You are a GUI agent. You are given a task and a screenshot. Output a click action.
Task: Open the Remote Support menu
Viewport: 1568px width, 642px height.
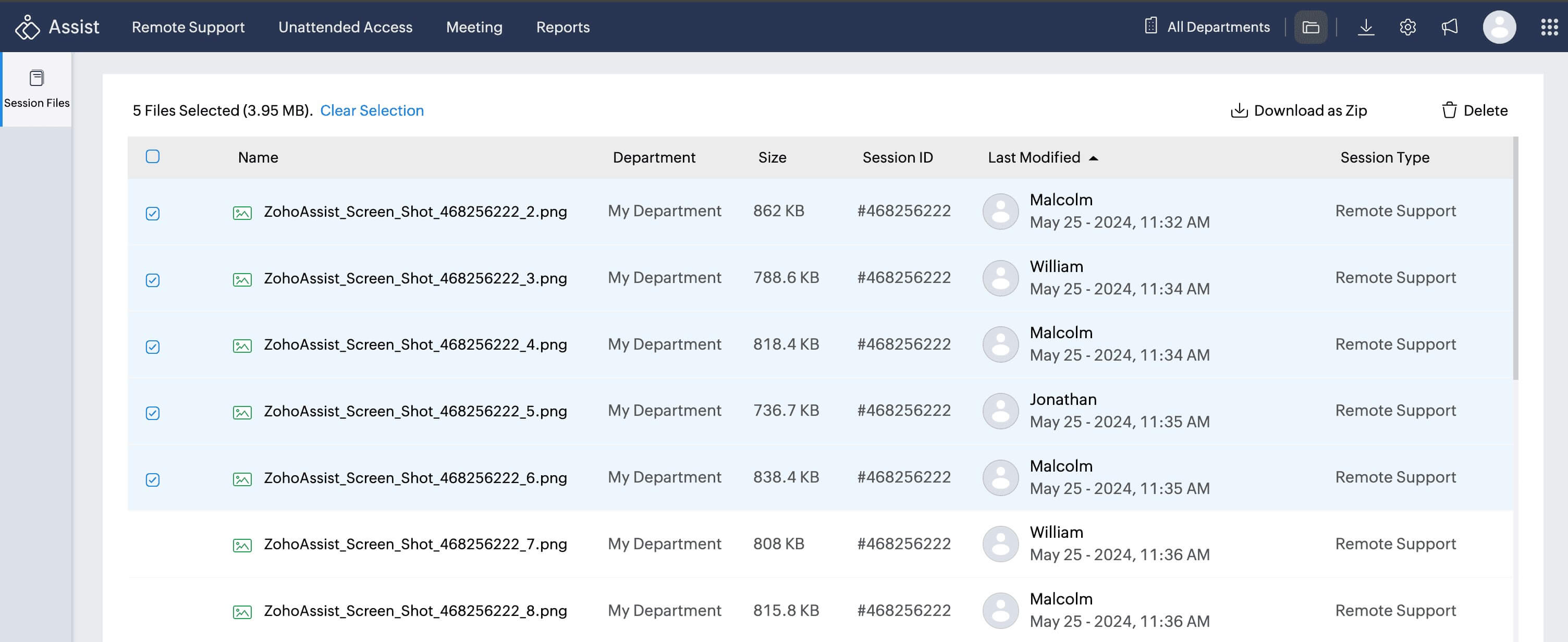click(188, 27)
